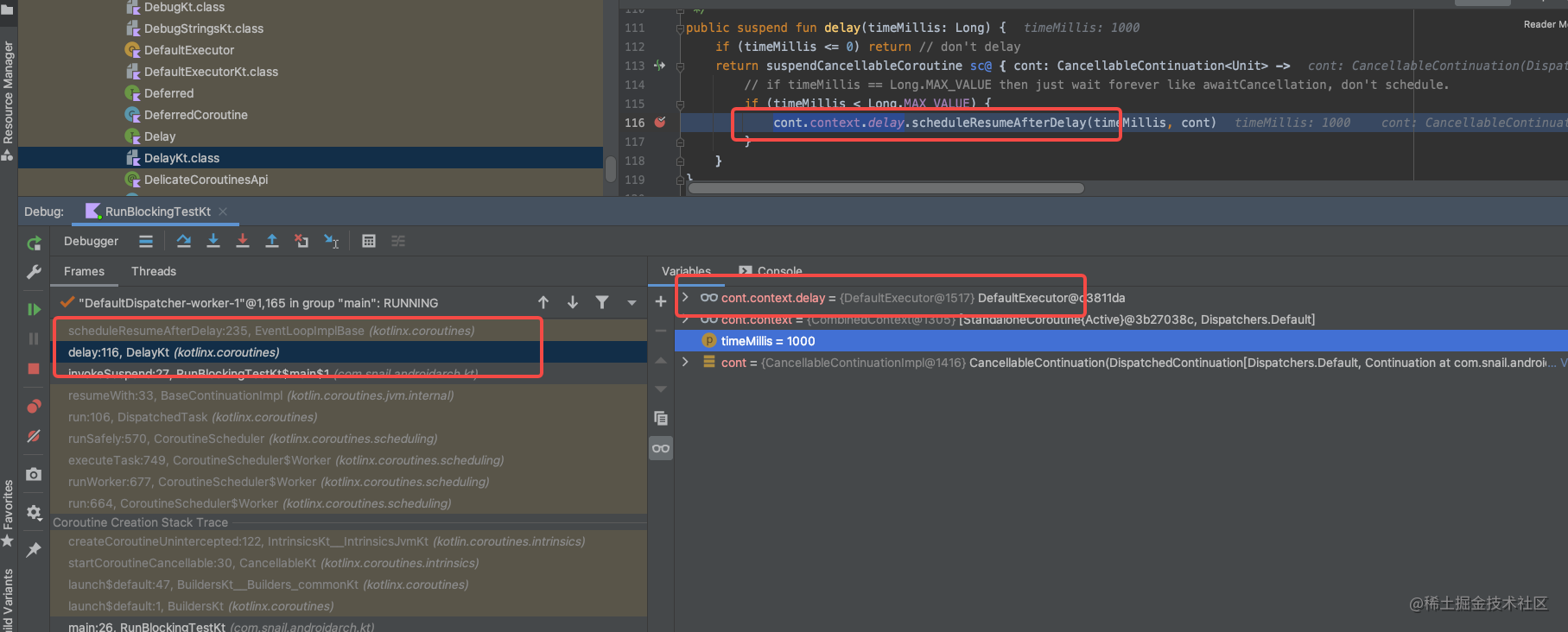Open debug settings gear icon
The image size is (1568, 632).
34,512
